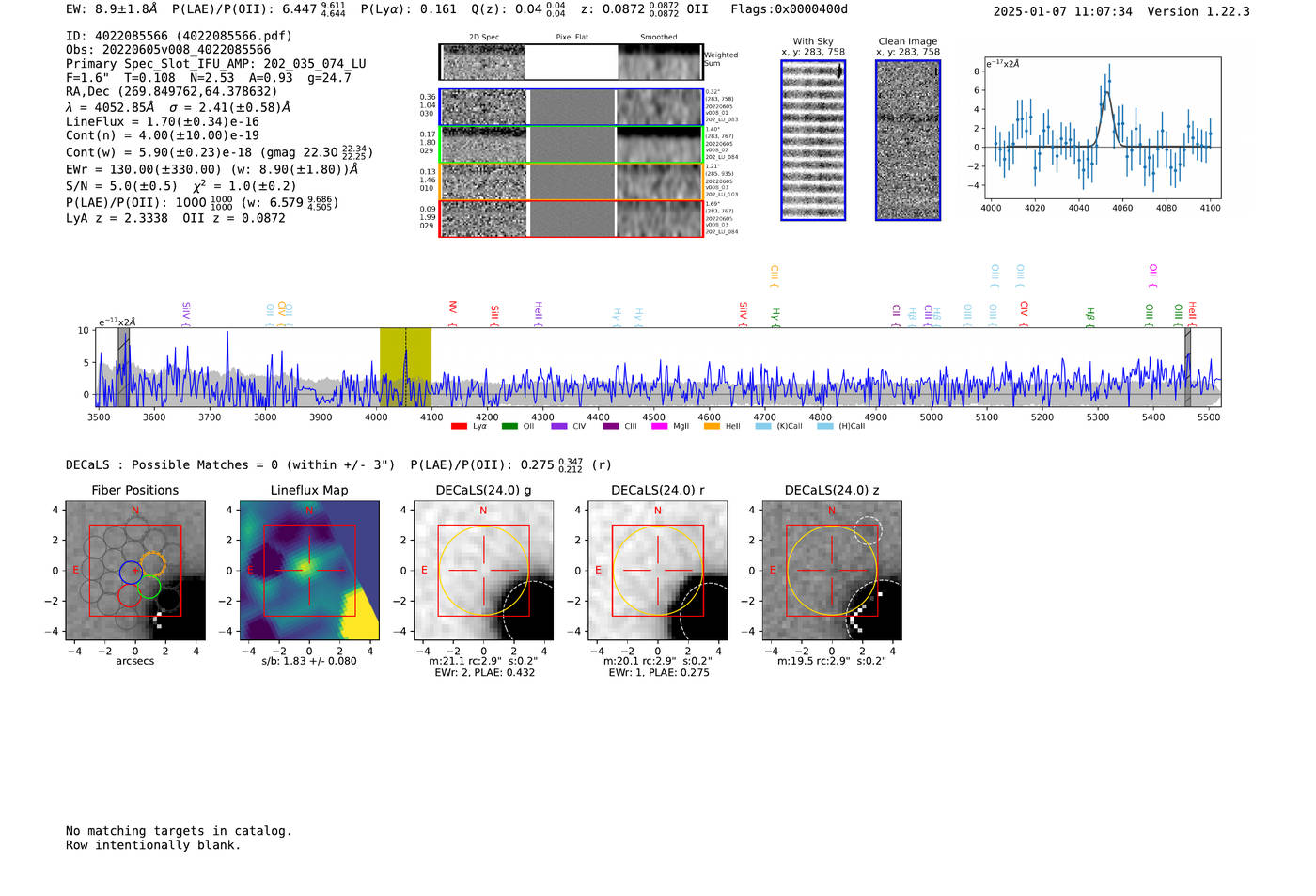Click the Lyα red legend swatch

459,426
